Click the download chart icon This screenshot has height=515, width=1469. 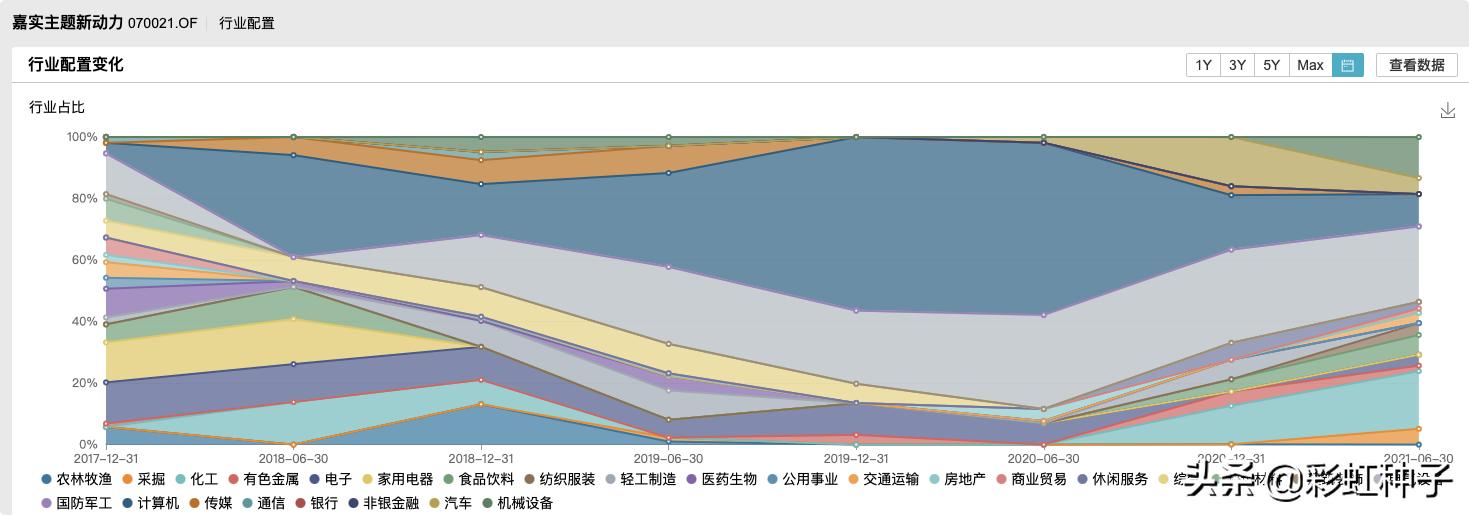(1447, 110)
